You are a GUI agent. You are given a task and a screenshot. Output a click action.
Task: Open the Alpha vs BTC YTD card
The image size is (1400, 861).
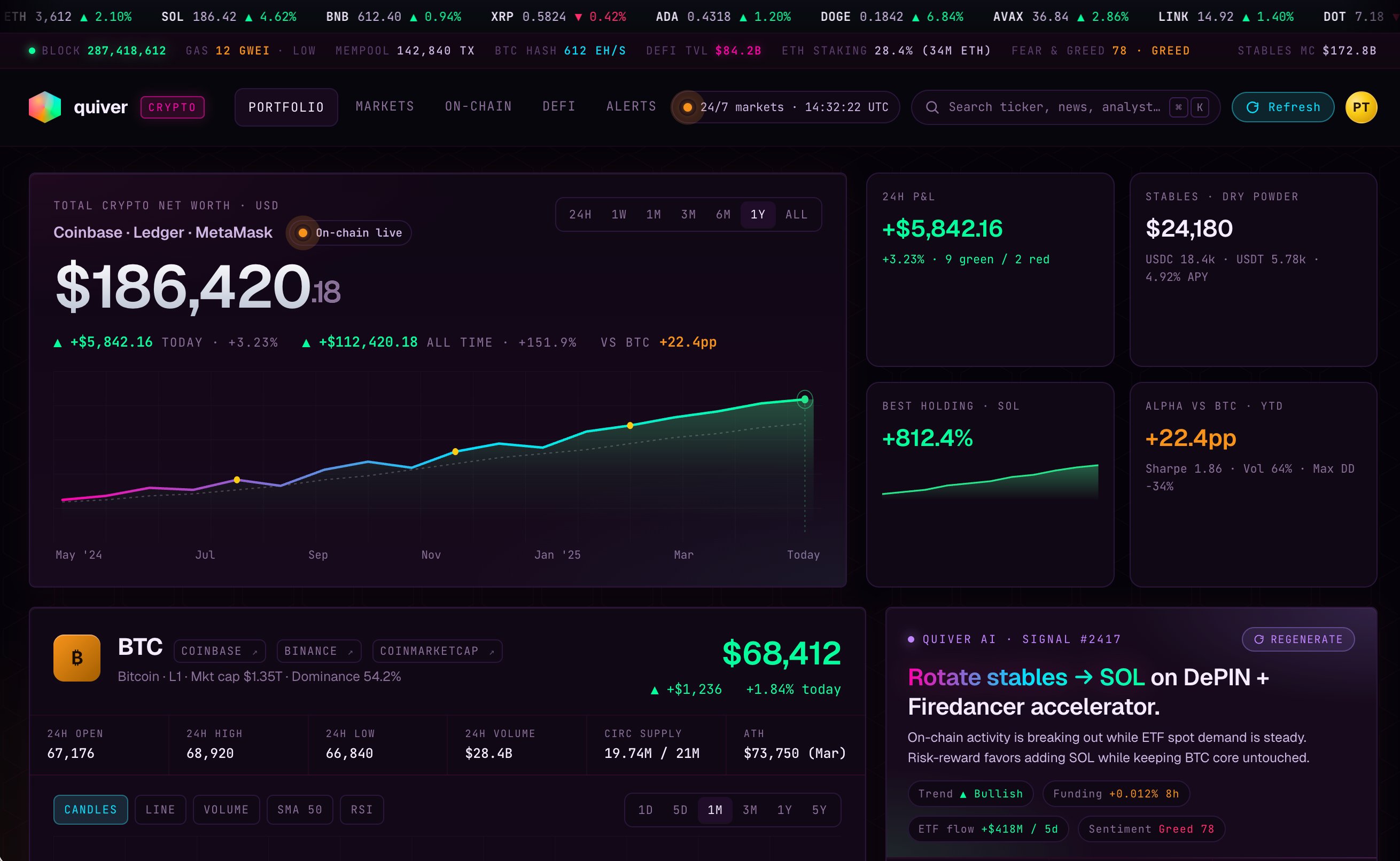(x=1253, y=484)
